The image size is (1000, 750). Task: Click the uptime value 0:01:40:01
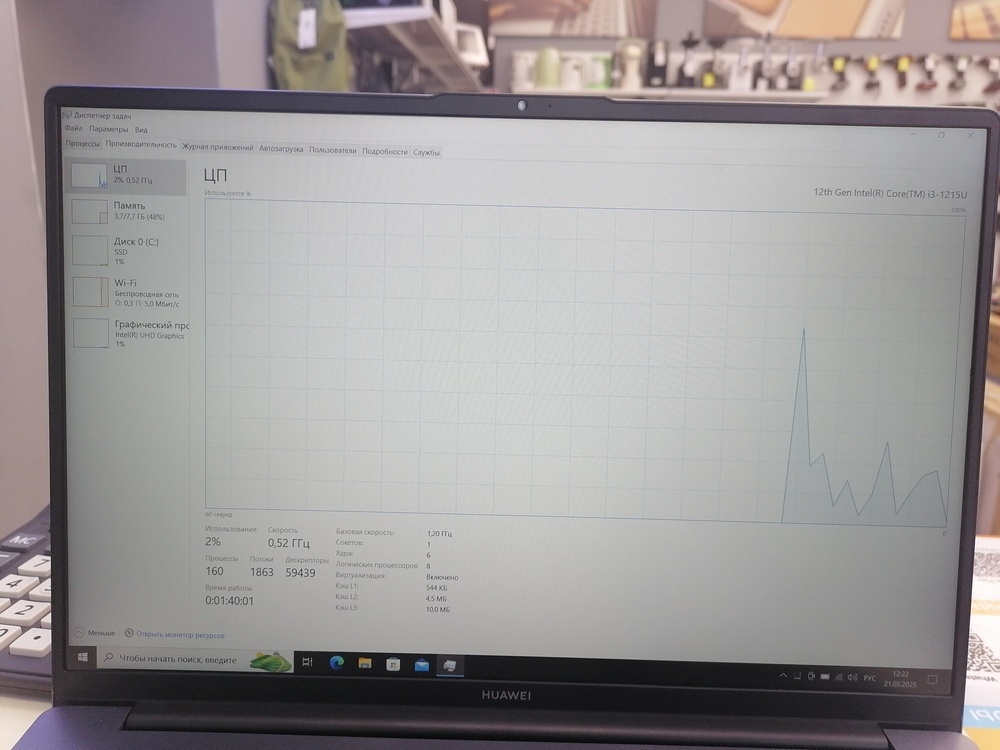pyautogui.click(x=229, y=601)
